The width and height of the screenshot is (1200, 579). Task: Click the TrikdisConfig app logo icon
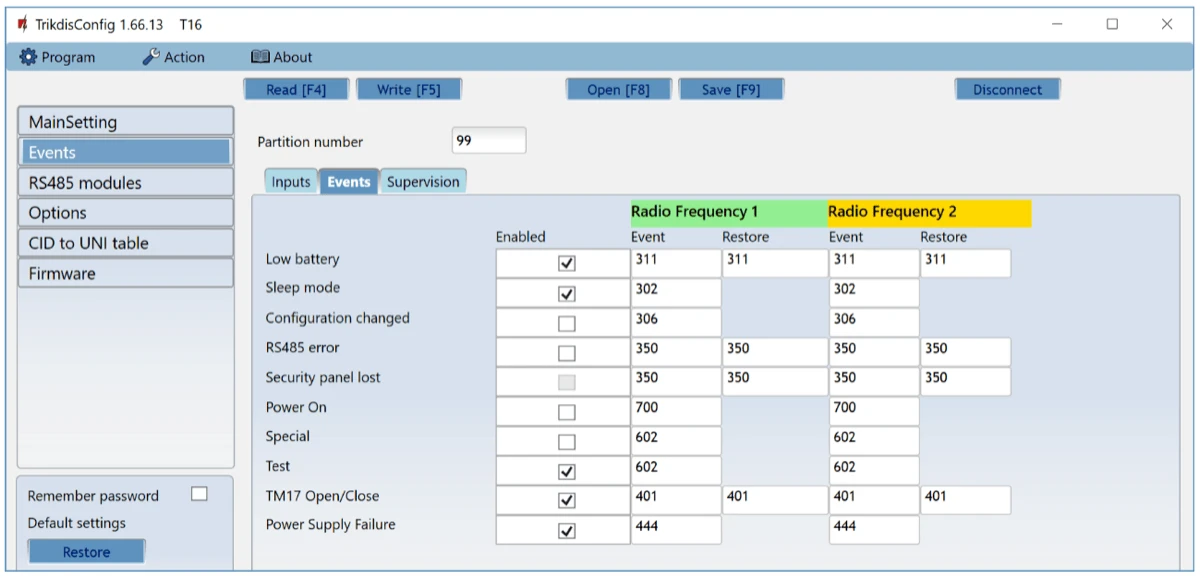tap(23, 24)
